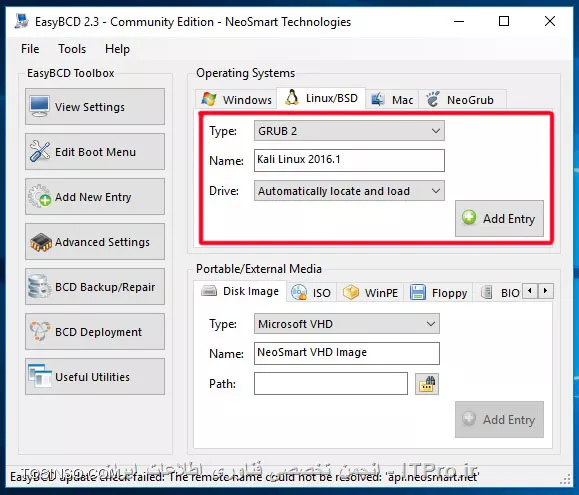
Task: Click Add Entry for the Linux entry
Action: click(x=499, y=219)
